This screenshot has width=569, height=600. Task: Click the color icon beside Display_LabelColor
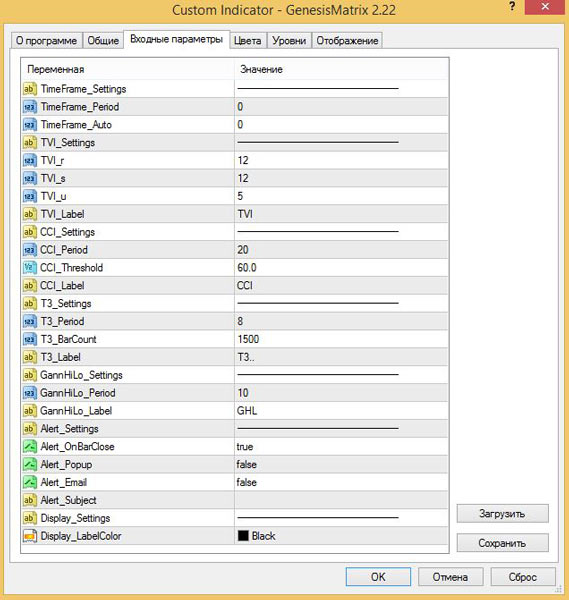[29, 536]
